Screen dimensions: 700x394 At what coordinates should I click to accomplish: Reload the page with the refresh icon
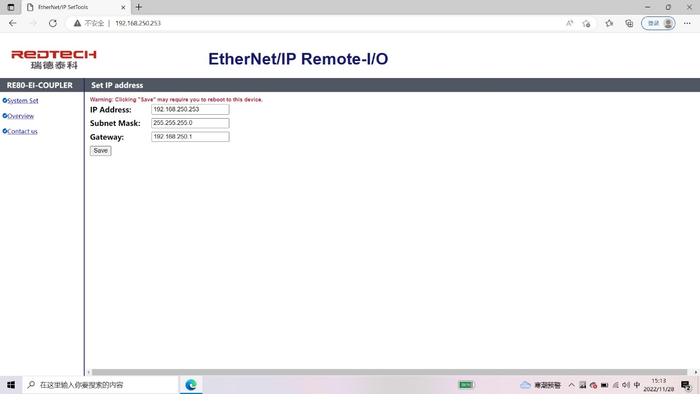click(x=53, y=23)
